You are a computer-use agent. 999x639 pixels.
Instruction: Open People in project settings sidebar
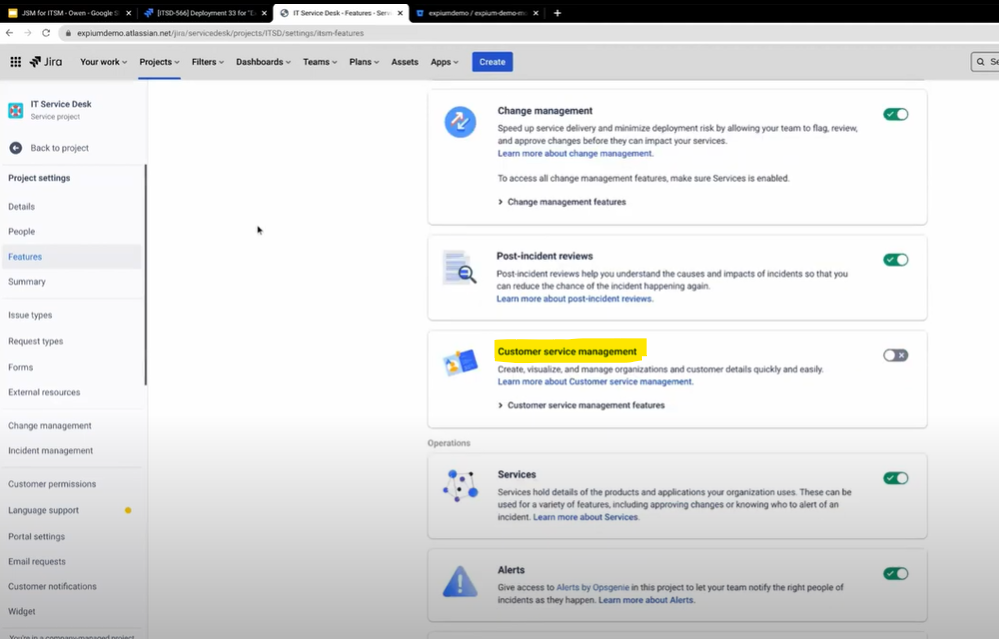pyautogui.click(x=22, y=231)
